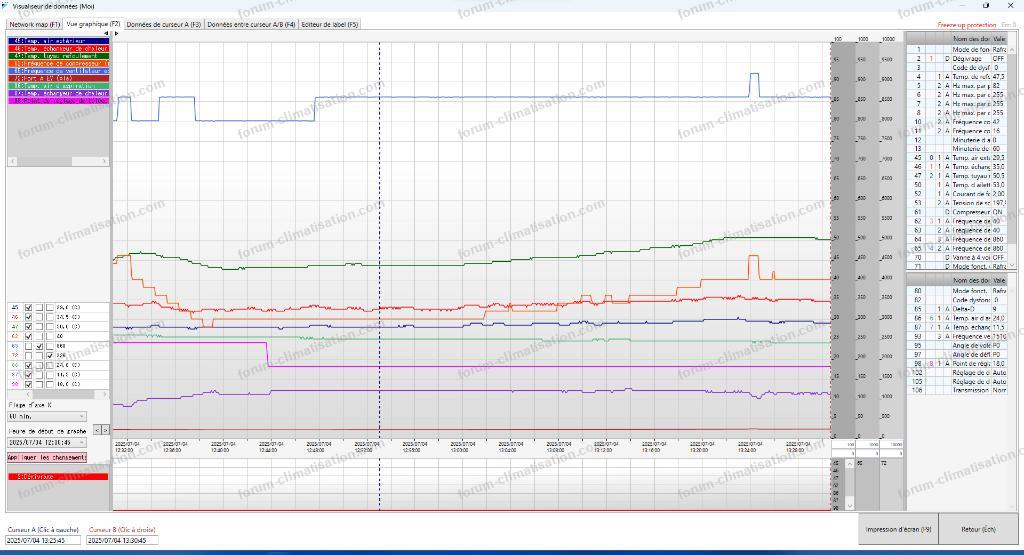Uncheck first-axis checkbox for row 47

tap(28, 326)
